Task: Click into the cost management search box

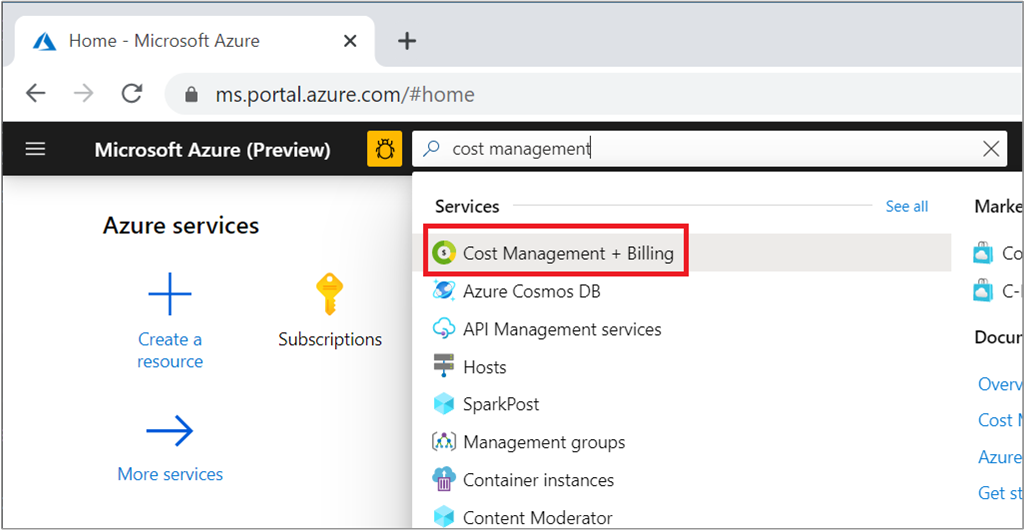Action: point(700,149)
